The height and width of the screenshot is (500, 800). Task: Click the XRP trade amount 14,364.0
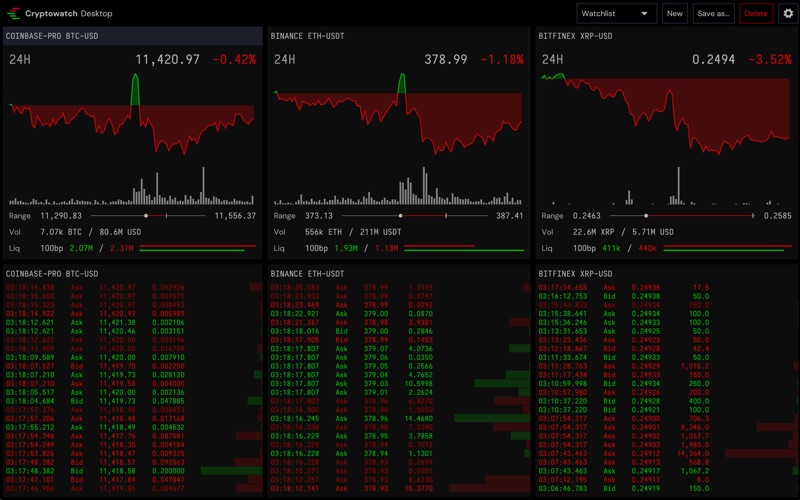pyautogui.click(x=693, y=454)
